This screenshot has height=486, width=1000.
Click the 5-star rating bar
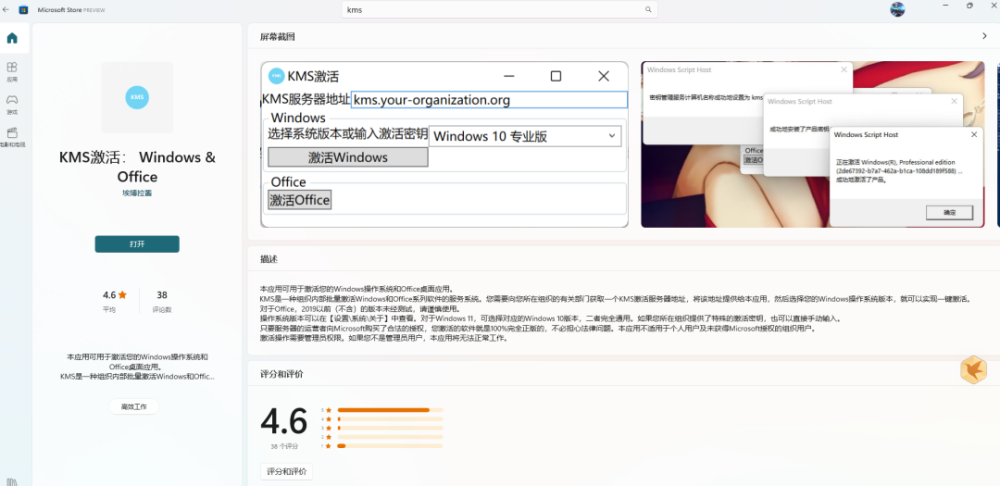click(x=390, y=409)
